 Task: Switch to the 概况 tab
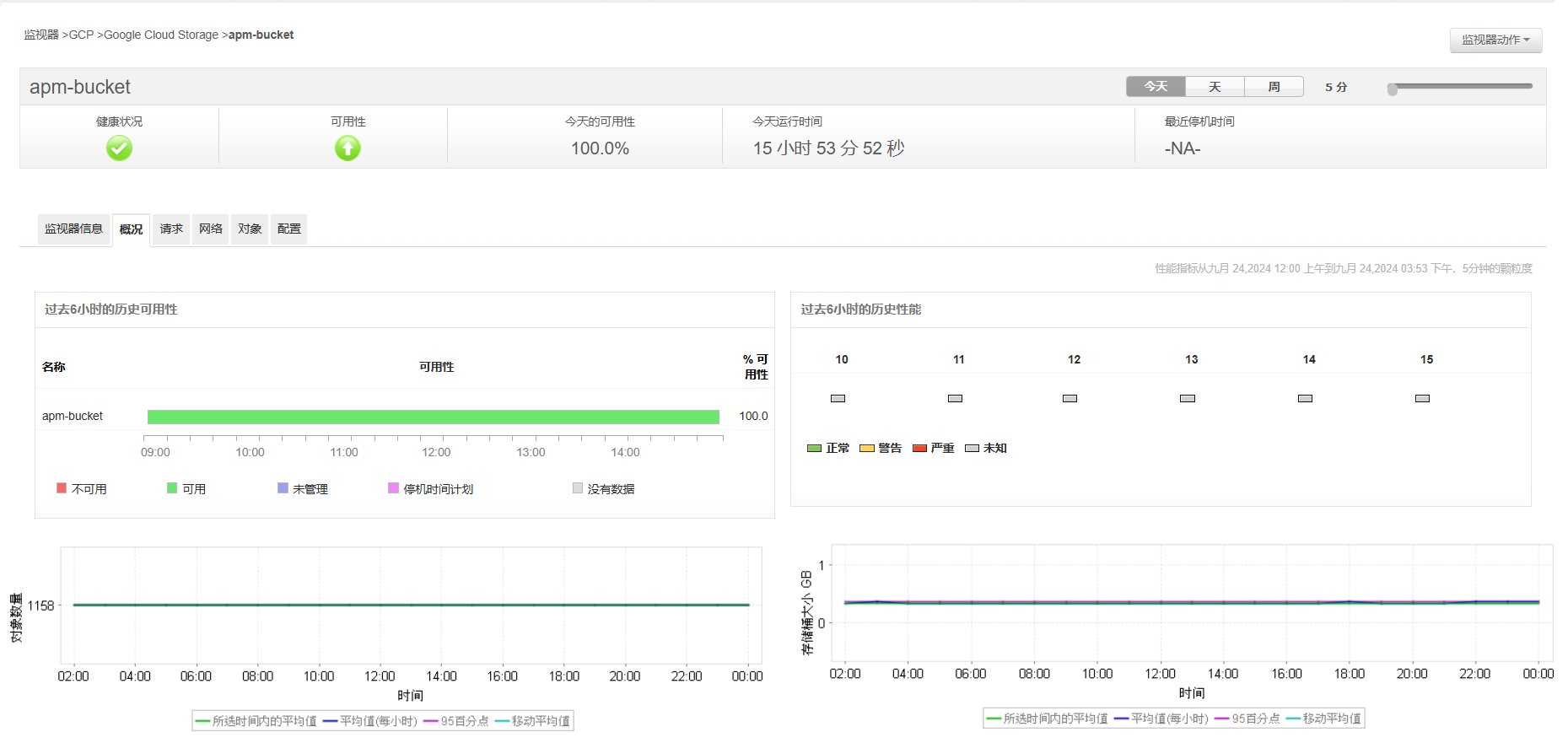131,229
